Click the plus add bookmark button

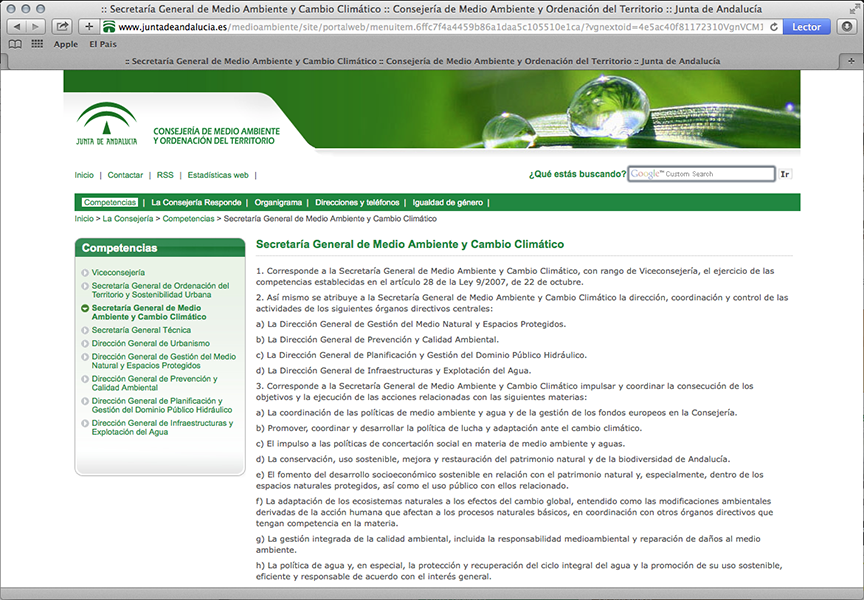pos(90,27)
